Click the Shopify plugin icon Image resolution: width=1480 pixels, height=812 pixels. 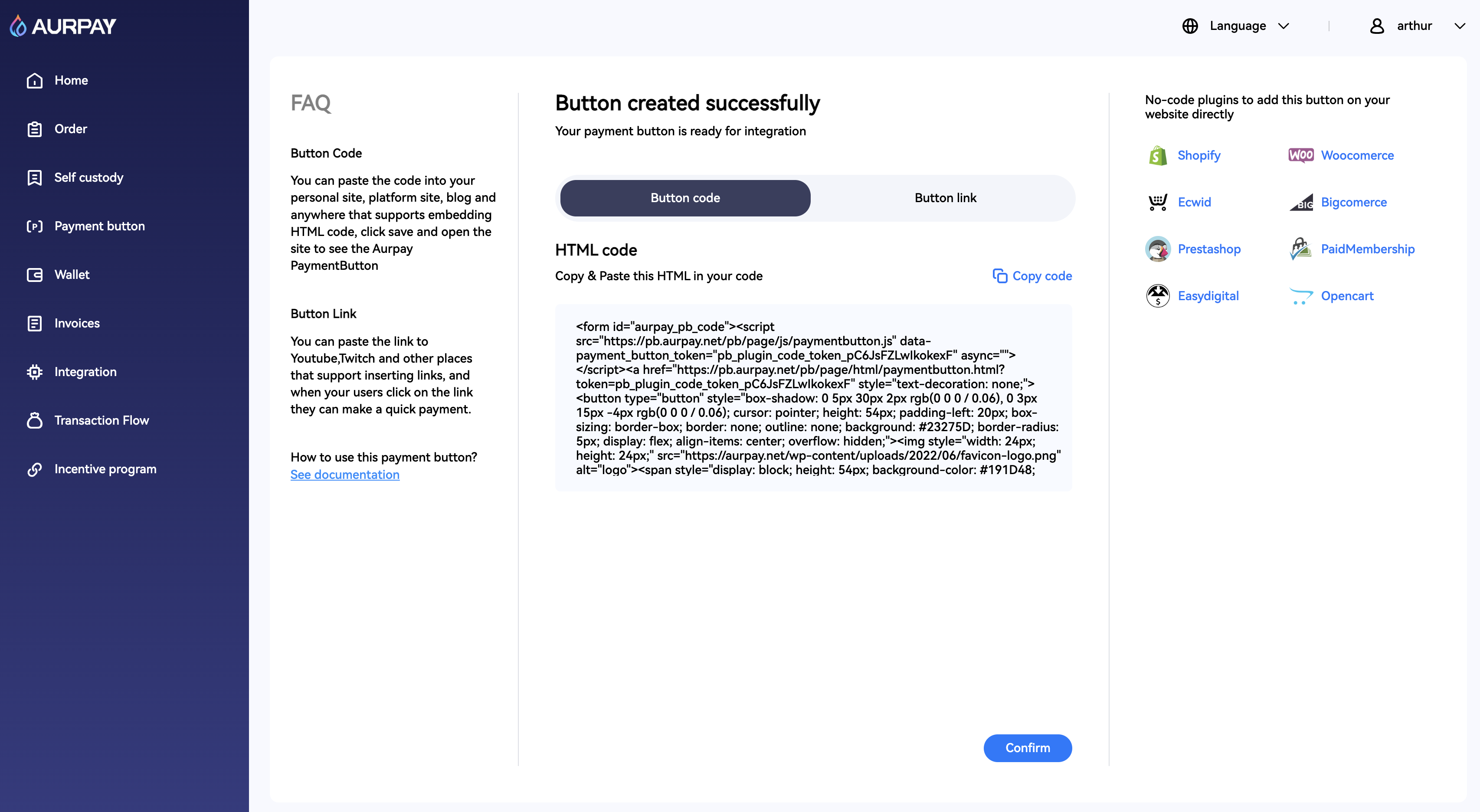pos(1158,155)
